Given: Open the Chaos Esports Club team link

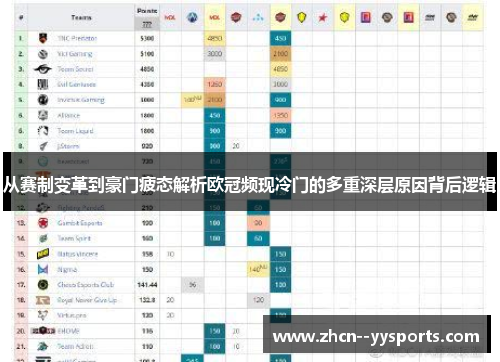Looking at the screenshot, I should 86,285.
